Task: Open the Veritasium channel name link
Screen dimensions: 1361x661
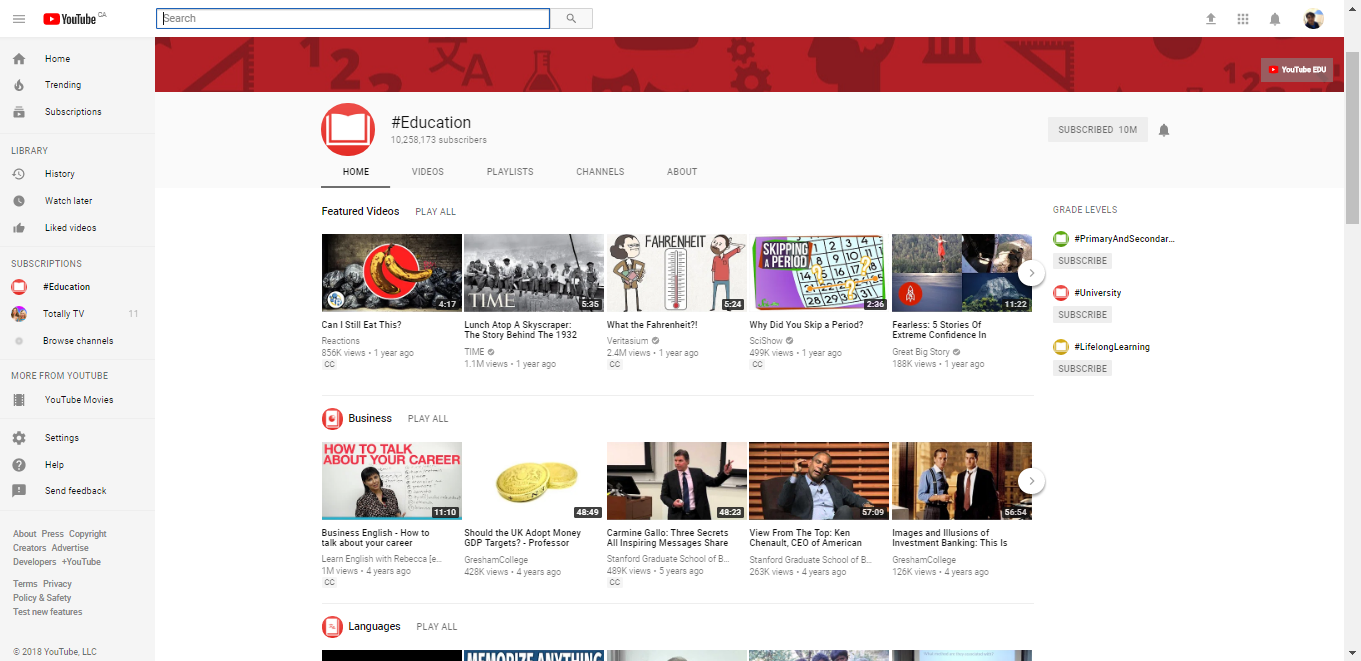Action: (628, 341)
